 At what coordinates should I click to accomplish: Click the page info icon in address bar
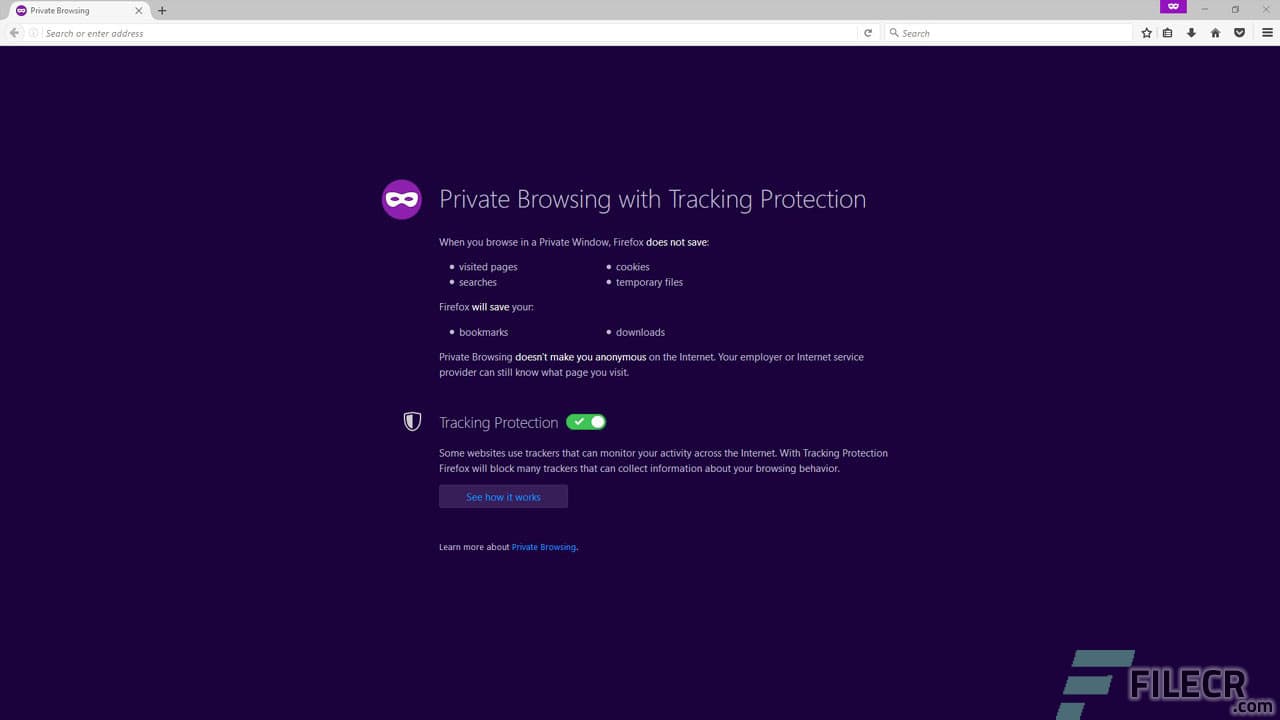(x=34, y=32)
